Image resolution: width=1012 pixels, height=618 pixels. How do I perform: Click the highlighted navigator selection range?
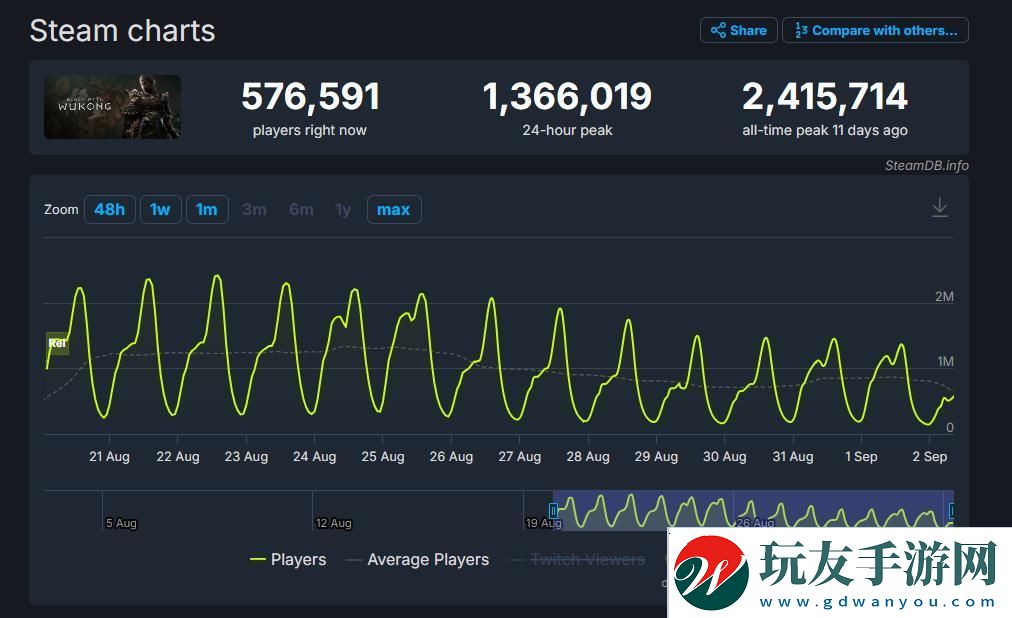click(753, 510)
